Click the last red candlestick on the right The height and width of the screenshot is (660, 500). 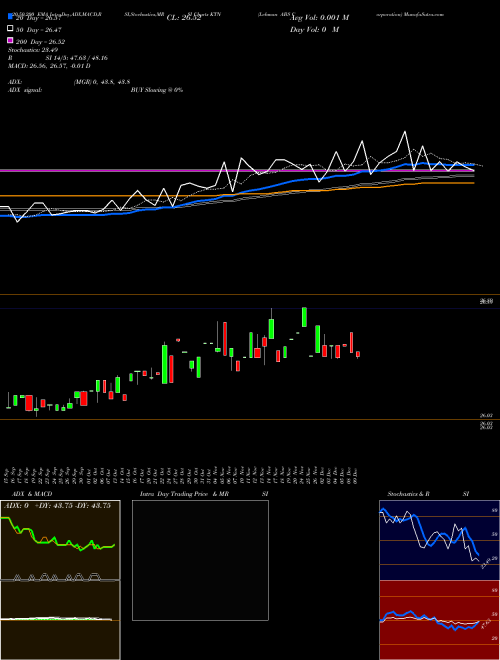(x=358, y=354)
